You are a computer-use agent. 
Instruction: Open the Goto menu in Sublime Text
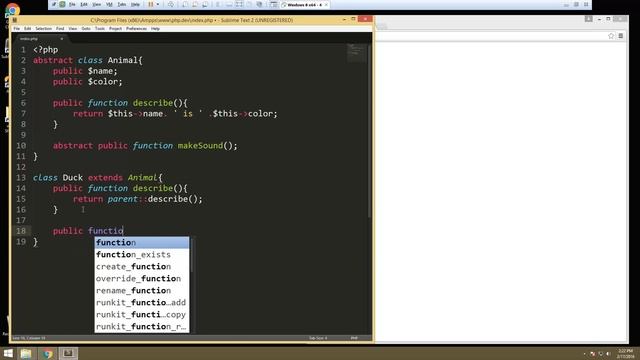point(86,29)
